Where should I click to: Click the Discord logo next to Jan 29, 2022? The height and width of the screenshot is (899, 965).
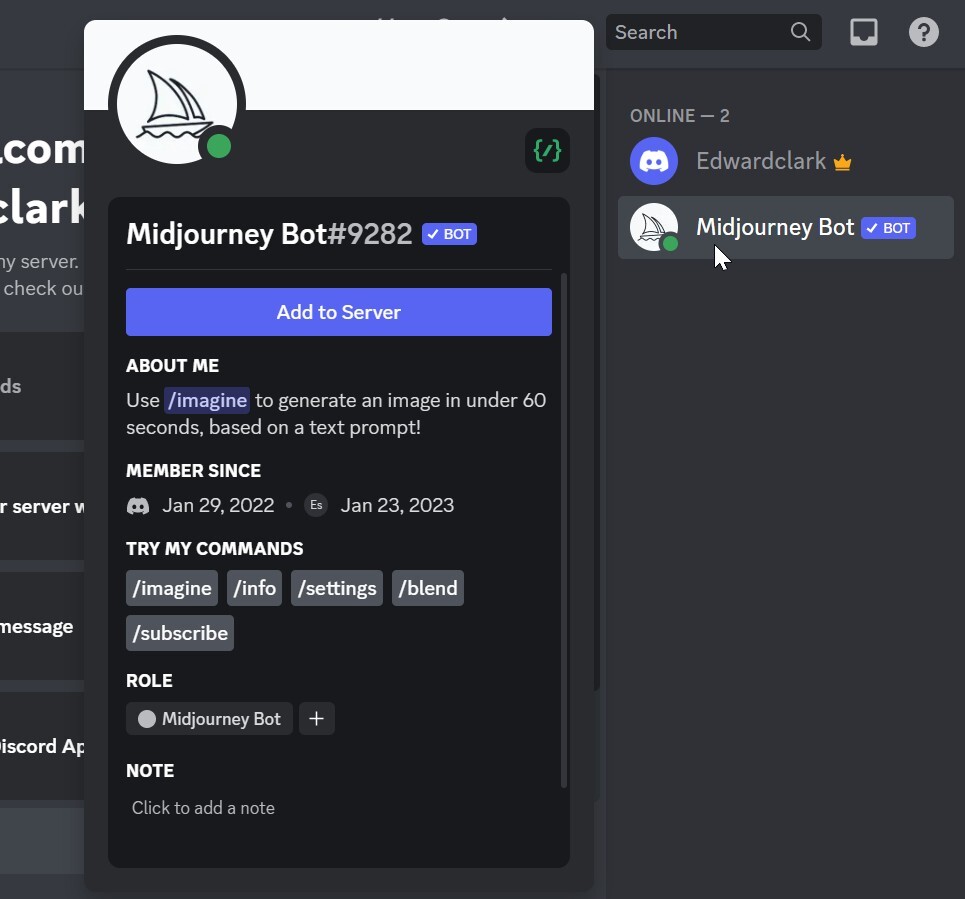(x=138, y=505)
